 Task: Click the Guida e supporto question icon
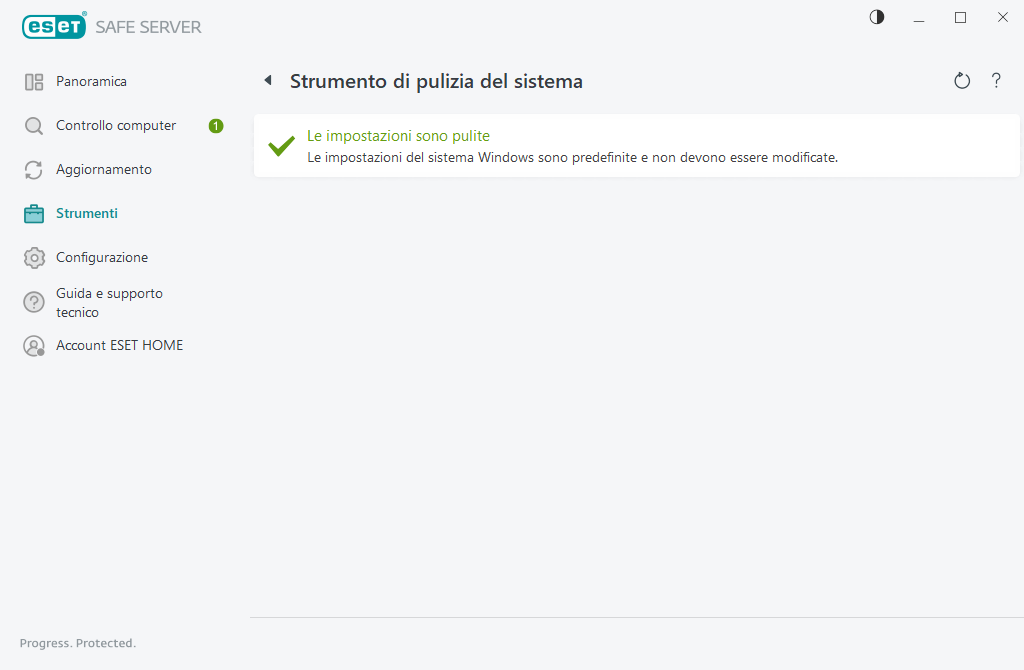coord(34,302)
